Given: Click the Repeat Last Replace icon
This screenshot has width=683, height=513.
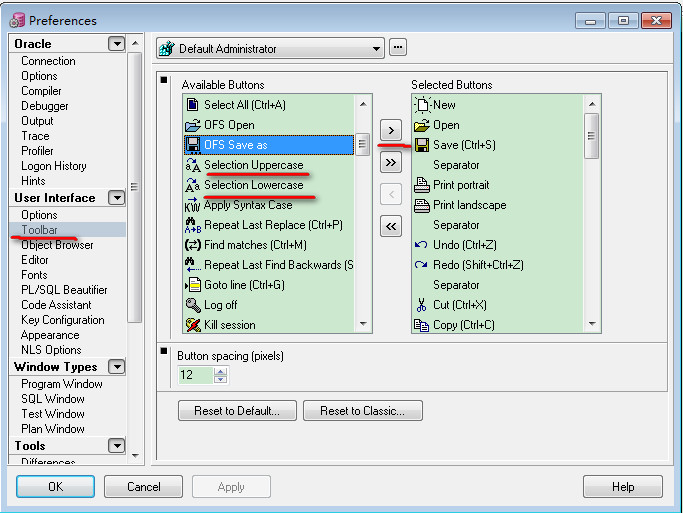Looking at the screenshot, I should pyautogui.click(x=193, y=225).
